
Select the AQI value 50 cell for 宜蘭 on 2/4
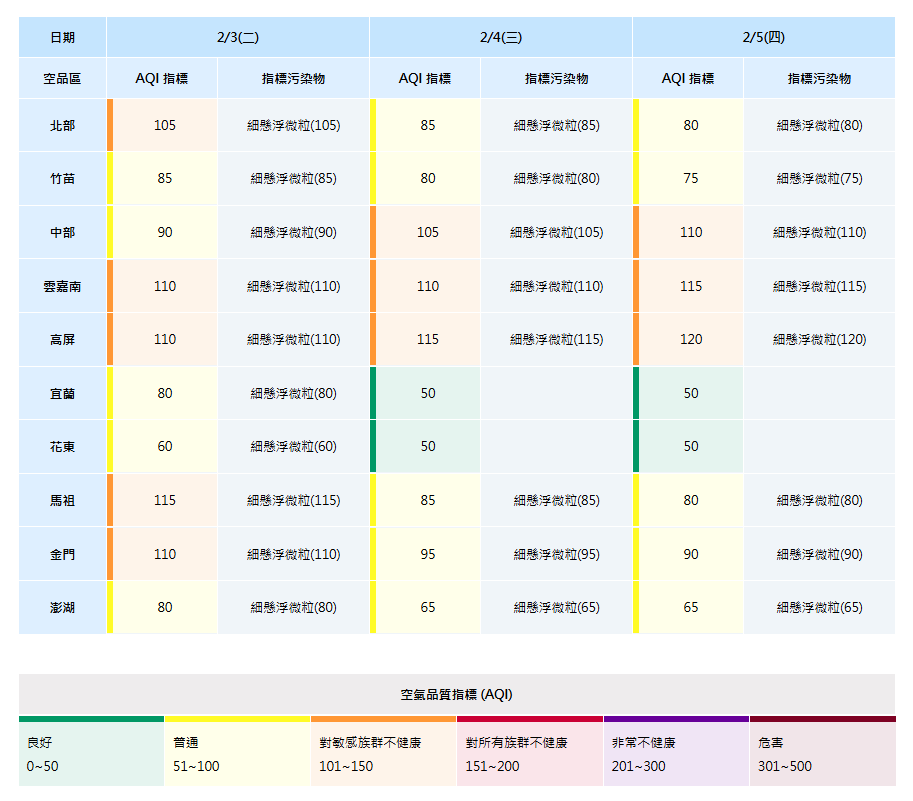coord(430,393)
